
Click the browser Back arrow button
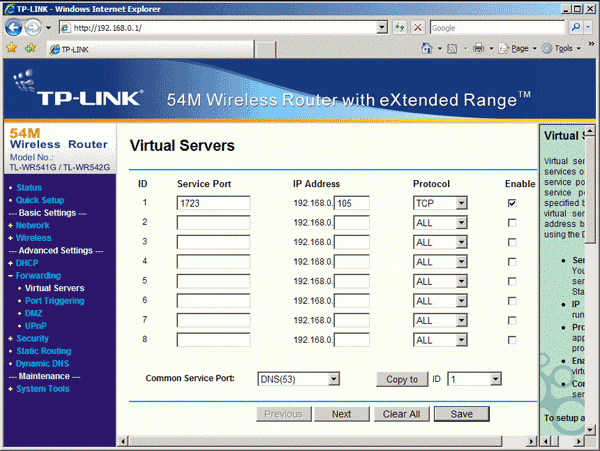pos(13,28)
